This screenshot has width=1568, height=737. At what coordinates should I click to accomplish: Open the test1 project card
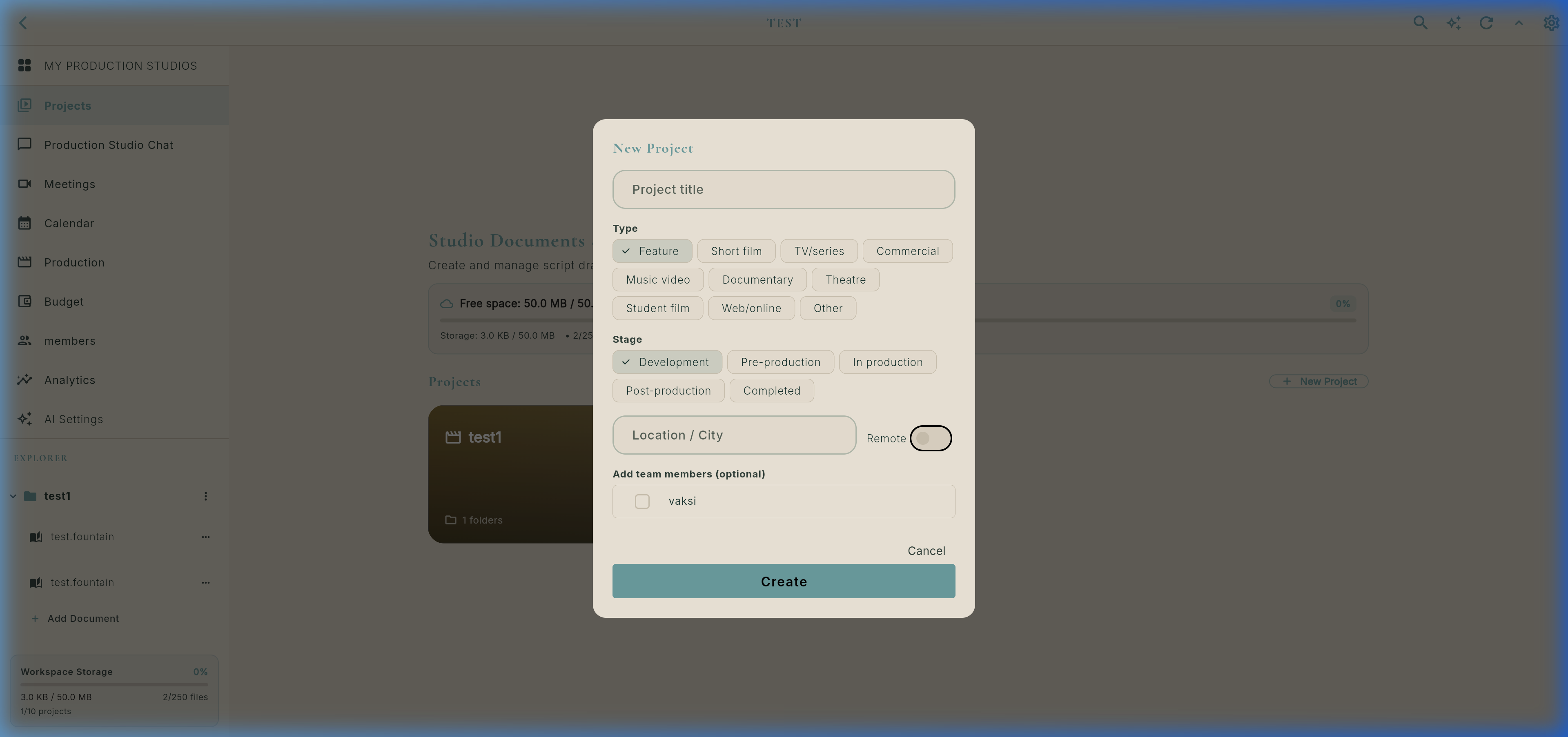click(x=511, y=474)
